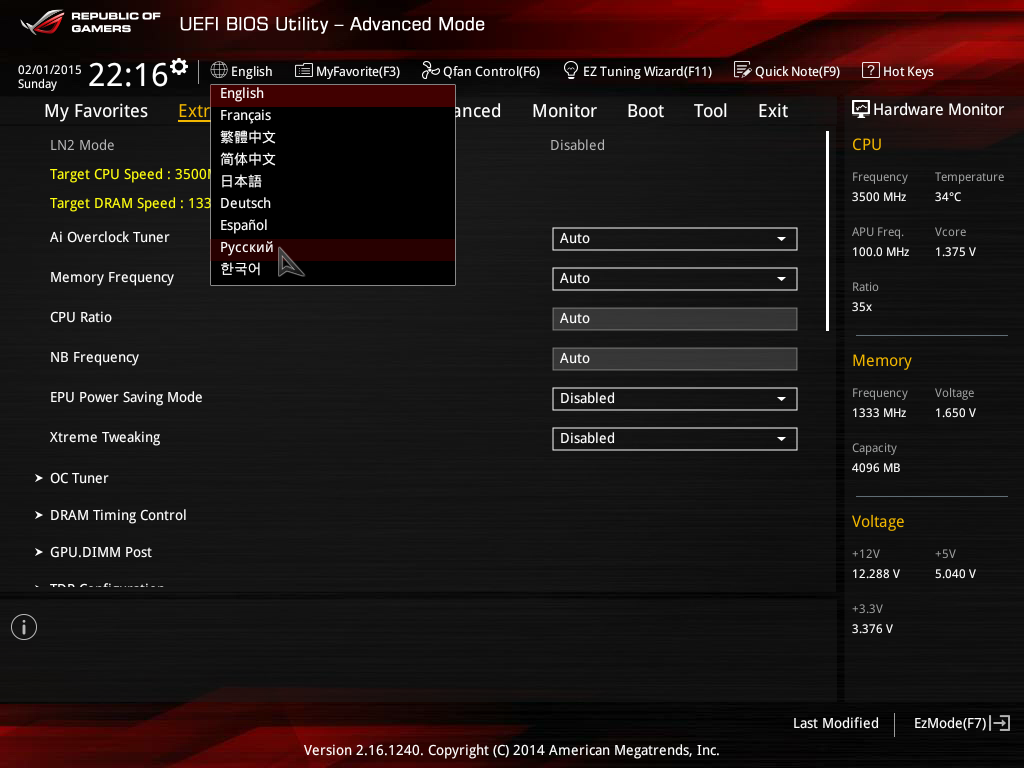
Task: Click the Target CPU Speed text
Action: pyautogui.click(x=130, y=174)
